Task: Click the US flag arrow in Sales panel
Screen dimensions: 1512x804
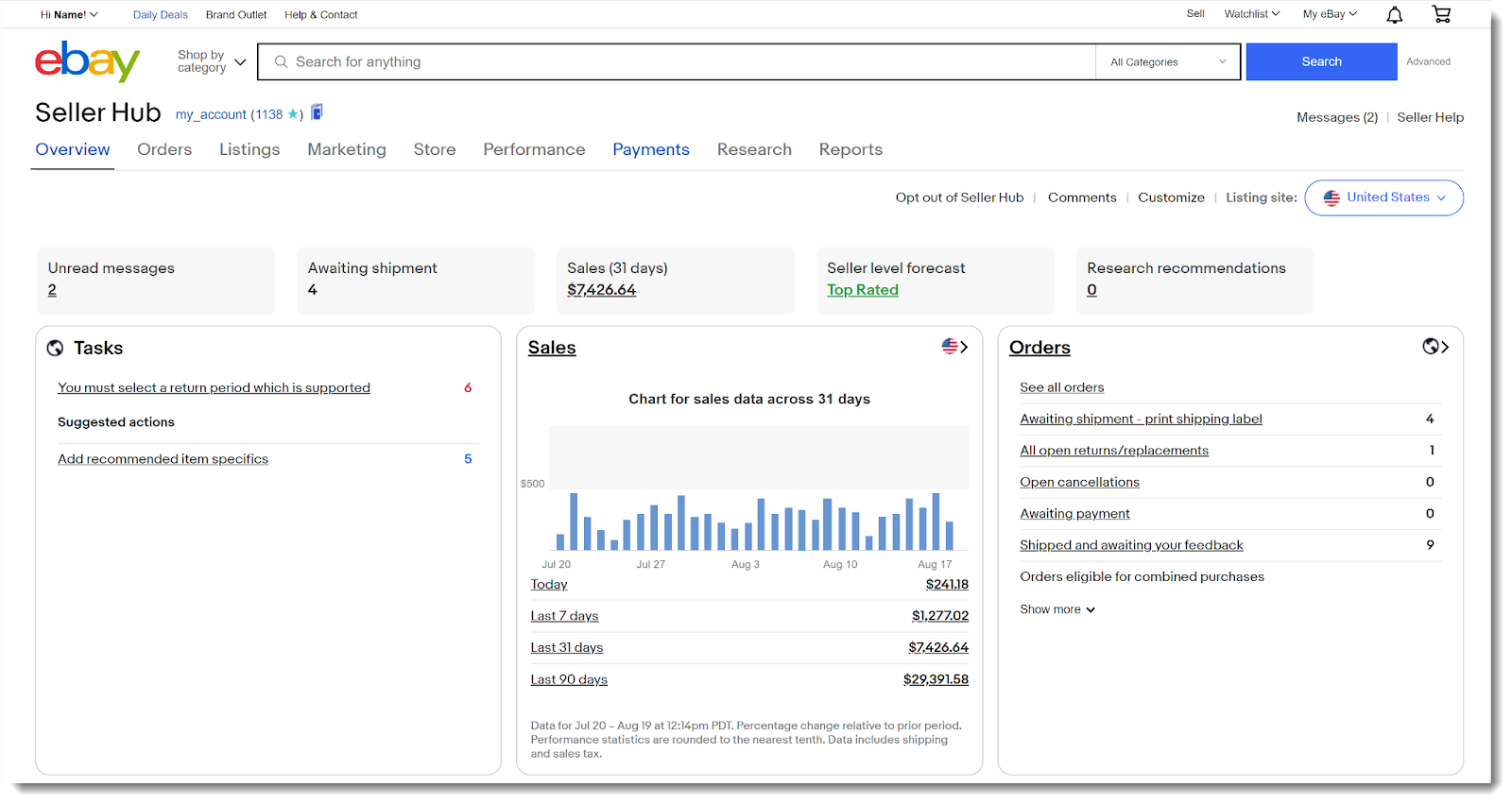Action: 954,347
